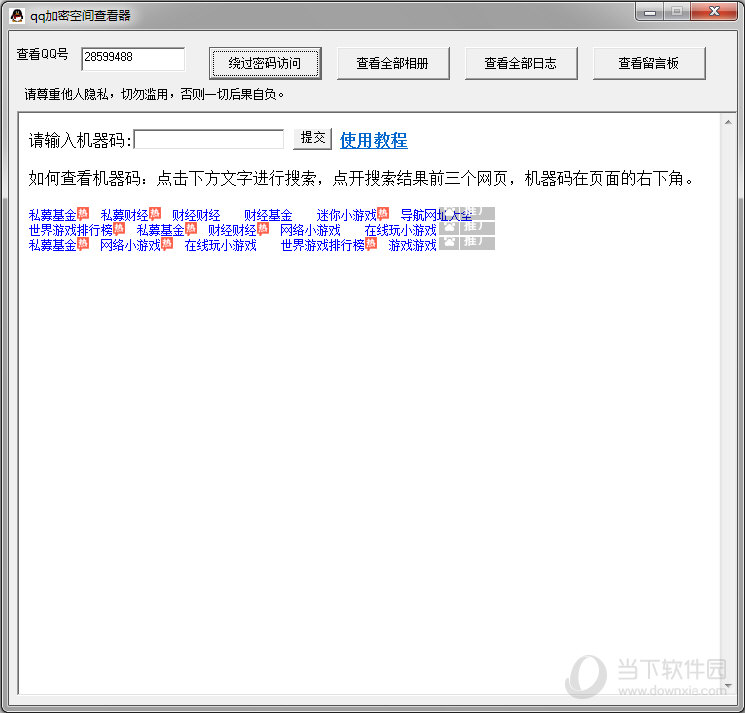Click the scroll down arrow of the content panel
This screenshot has width=745, height=713.
pyautogui.click(x=728, y=686)
